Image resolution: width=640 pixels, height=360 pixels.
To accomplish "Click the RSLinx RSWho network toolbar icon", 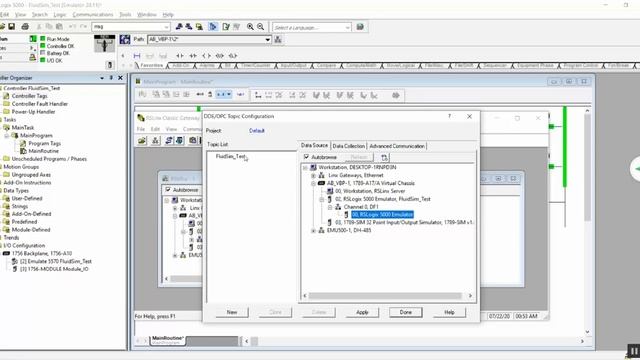I will (156, 141).
